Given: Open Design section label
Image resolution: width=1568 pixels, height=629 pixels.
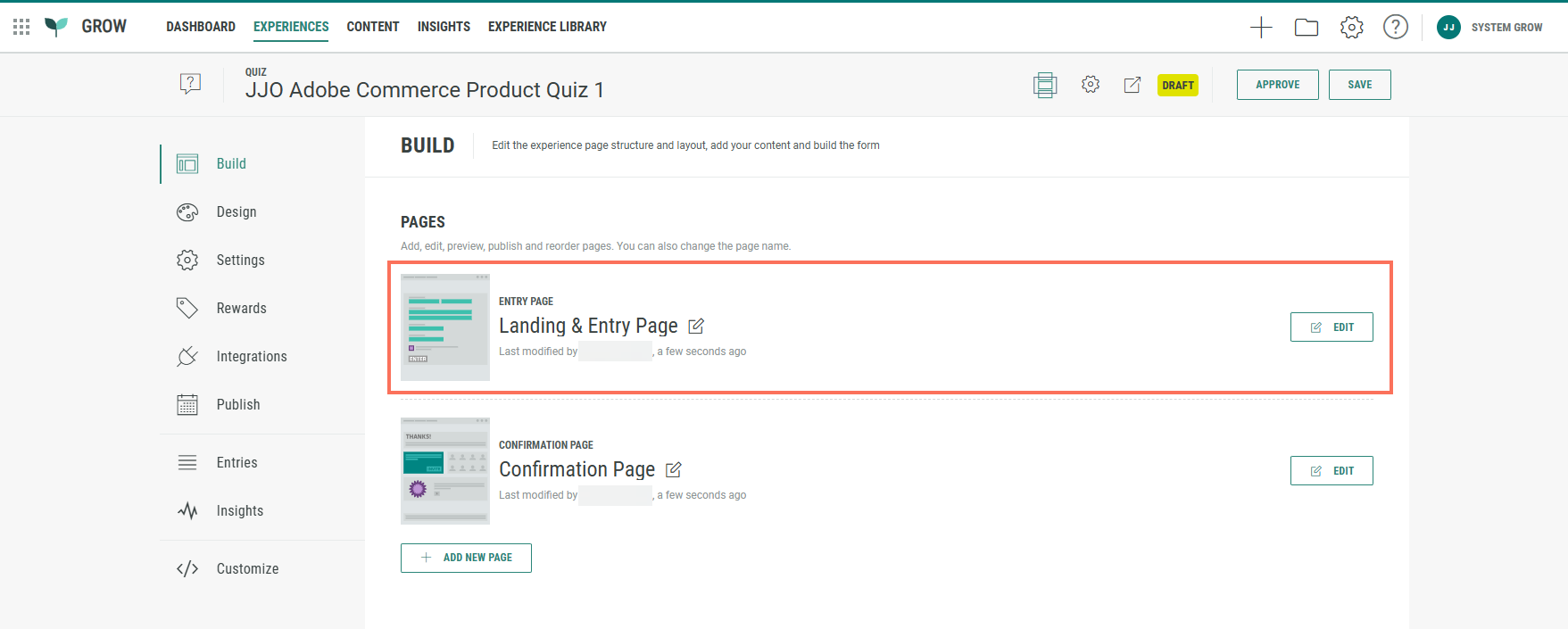Looking at the screenshot, I should 236,212.
